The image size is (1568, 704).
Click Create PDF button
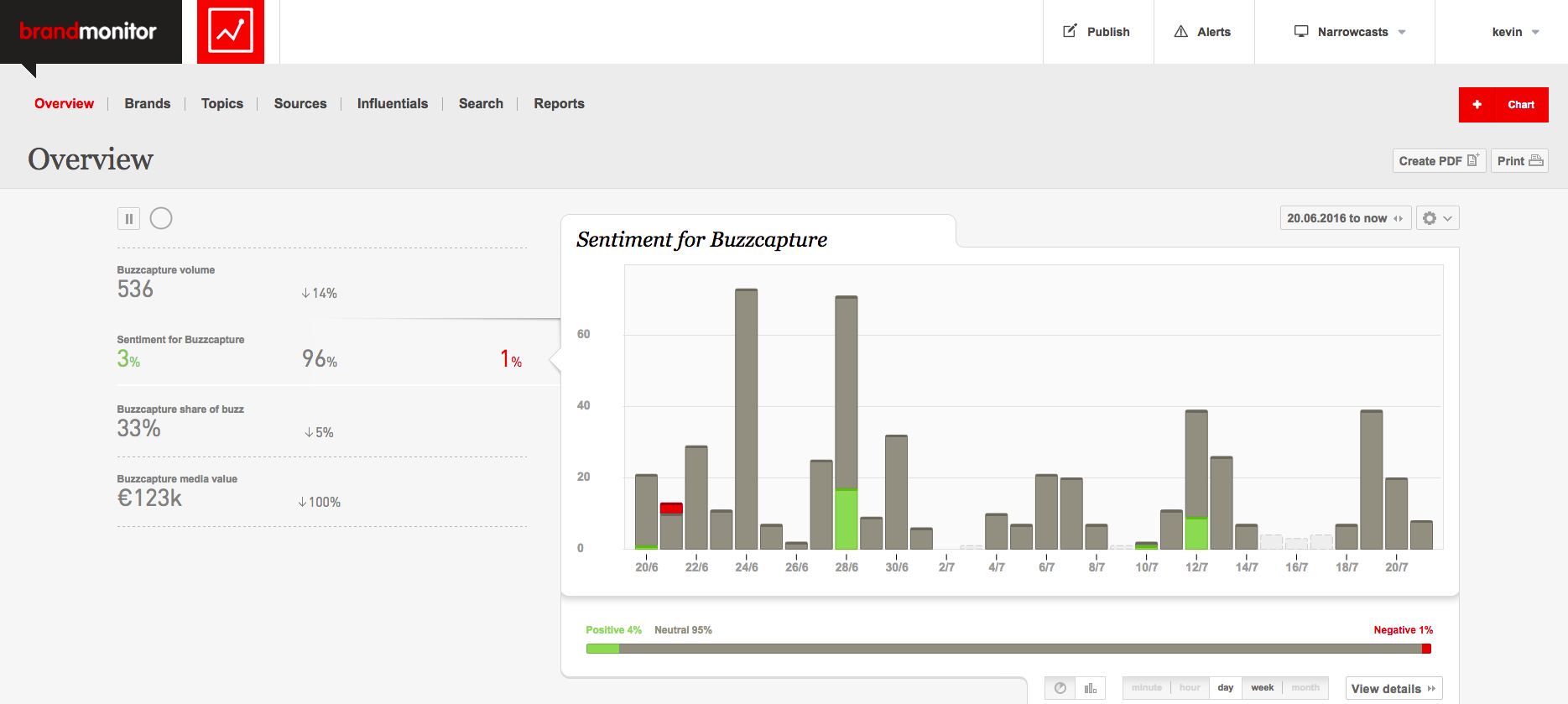click(1439, 161)
